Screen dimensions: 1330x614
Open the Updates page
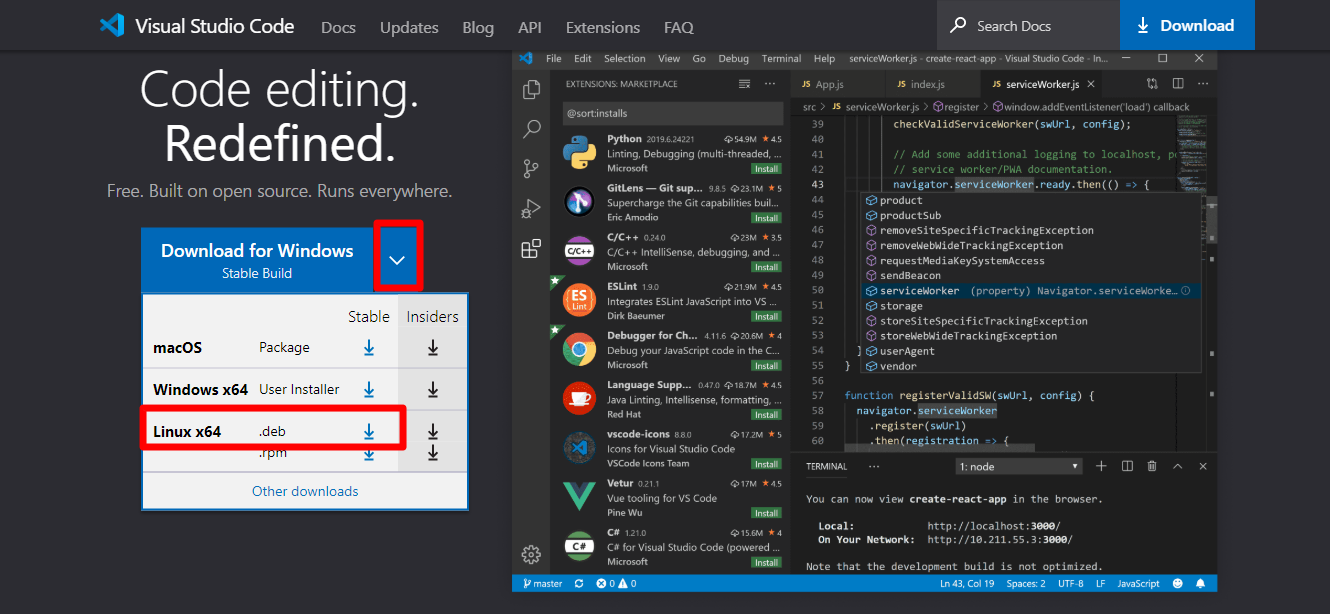409,27
